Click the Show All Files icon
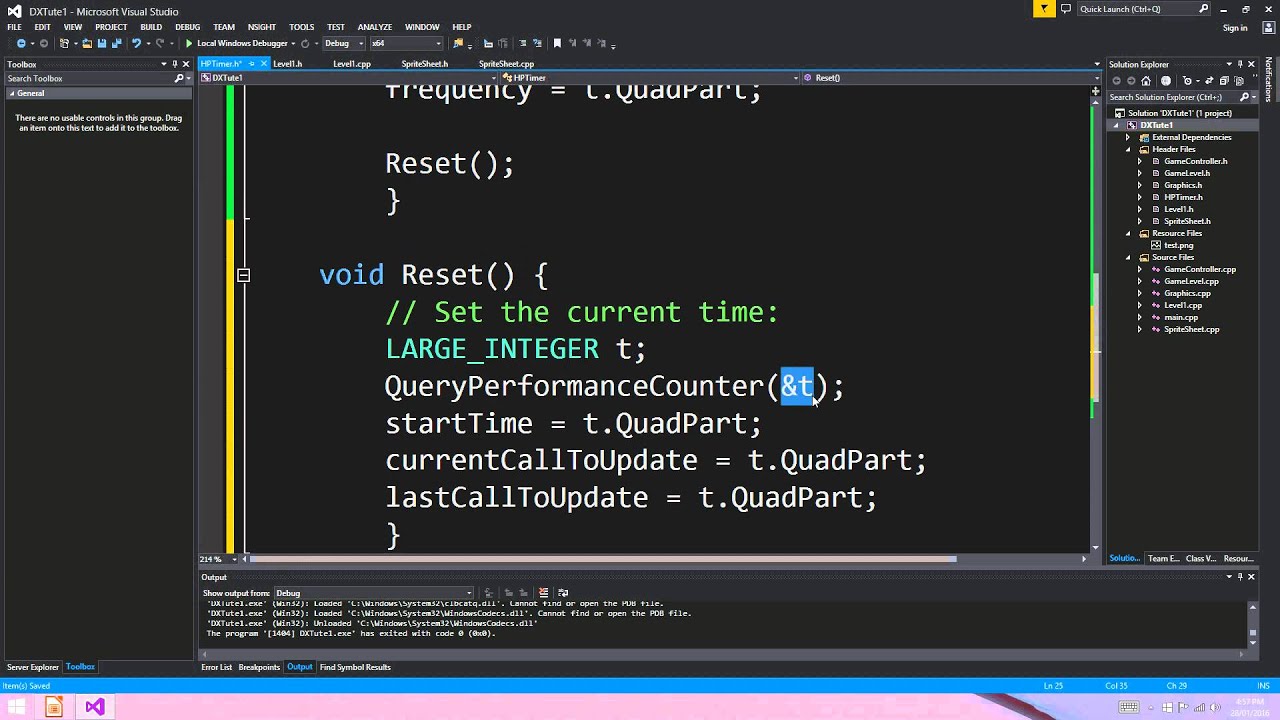The image size is (1280, 720). click(x=1239, y=81)
